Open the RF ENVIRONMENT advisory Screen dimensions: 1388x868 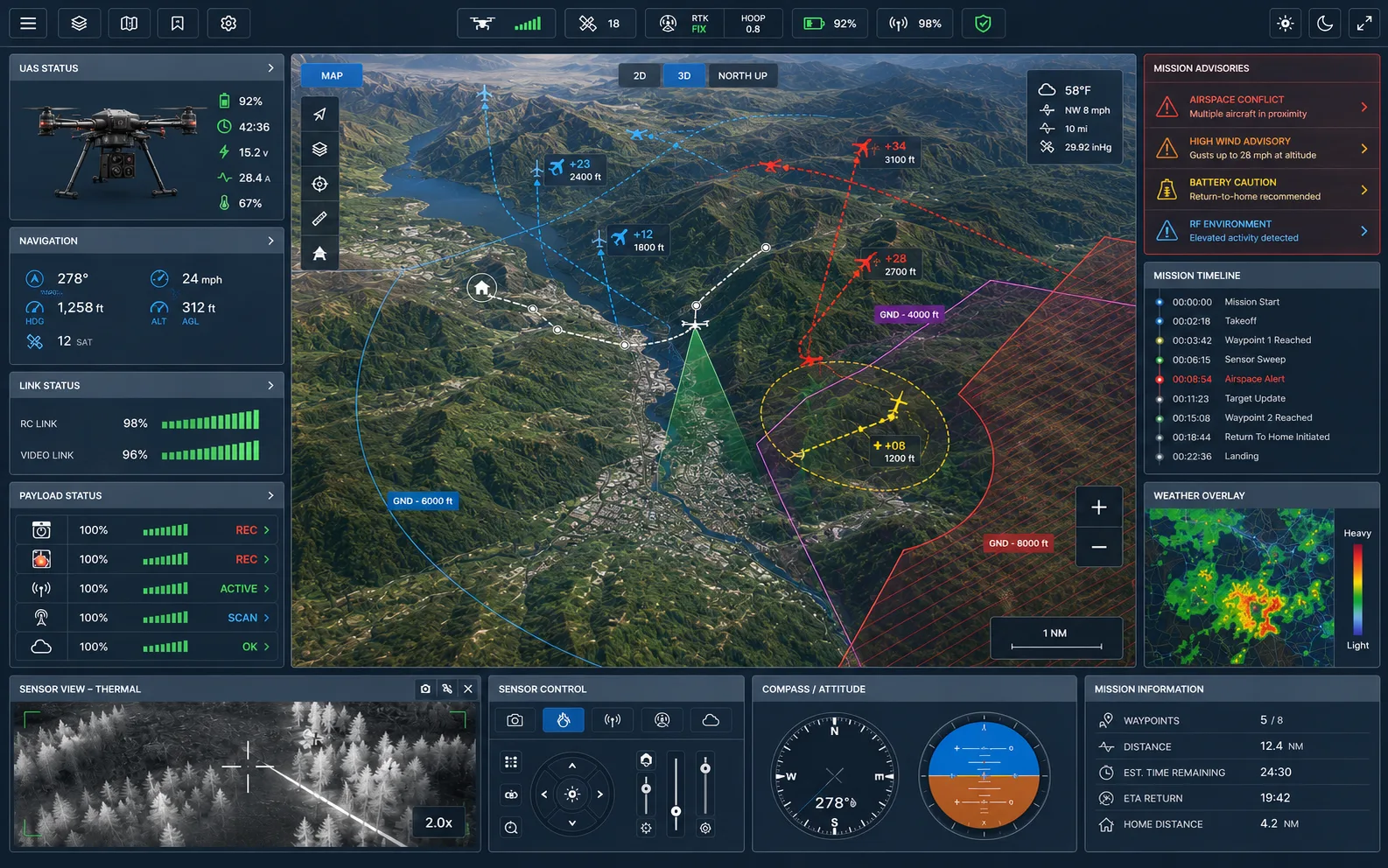pos(1262,231)
